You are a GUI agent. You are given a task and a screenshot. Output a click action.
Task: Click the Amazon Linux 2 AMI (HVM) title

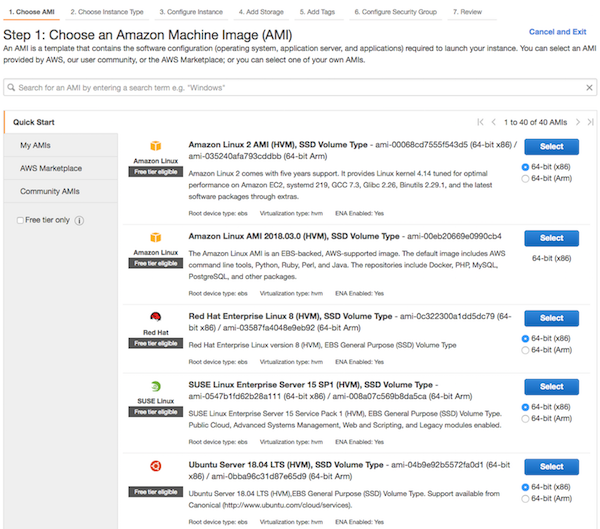[278, 145]
